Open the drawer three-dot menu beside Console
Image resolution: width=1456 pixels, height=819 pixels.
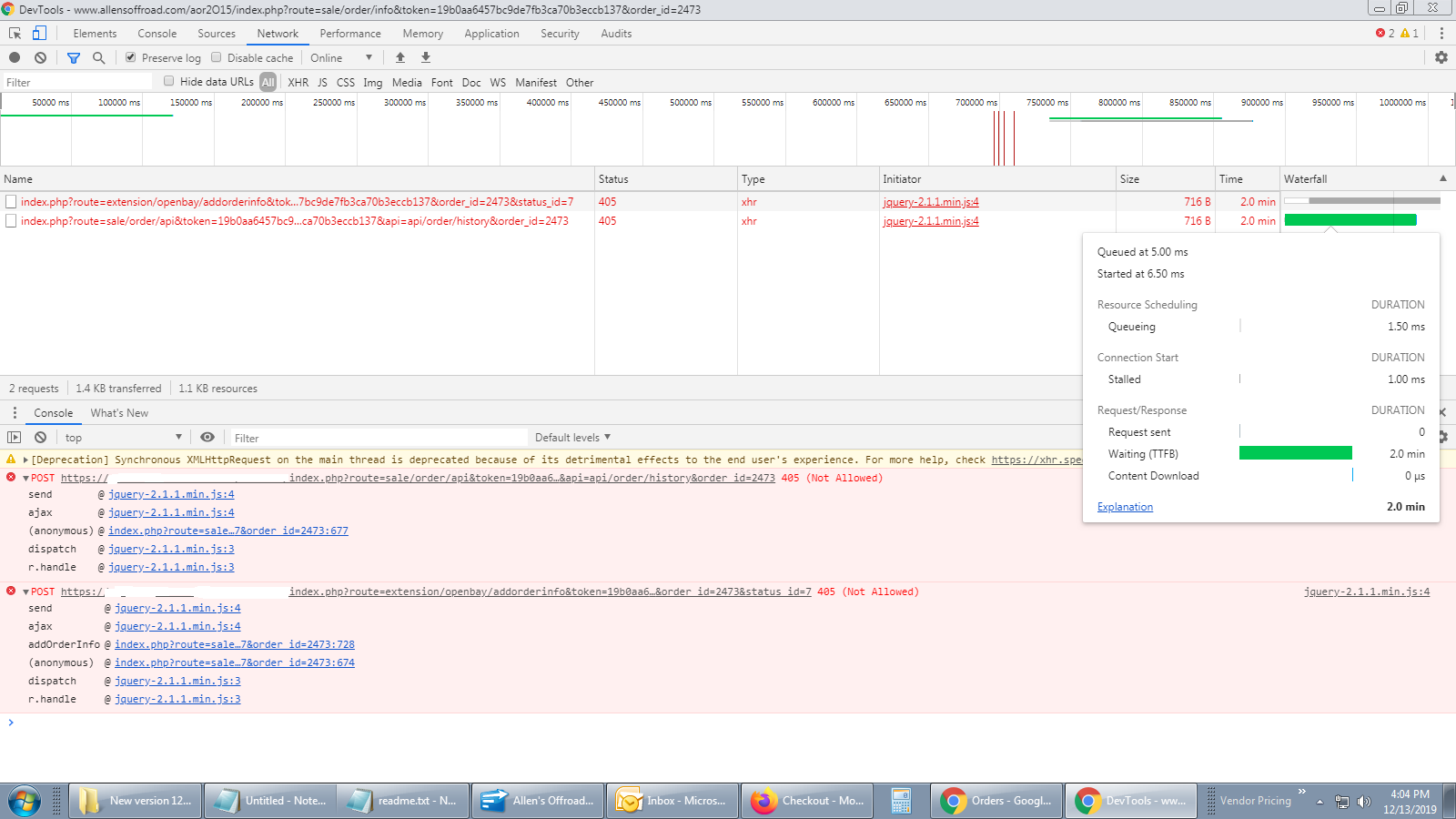pos(15,412)
